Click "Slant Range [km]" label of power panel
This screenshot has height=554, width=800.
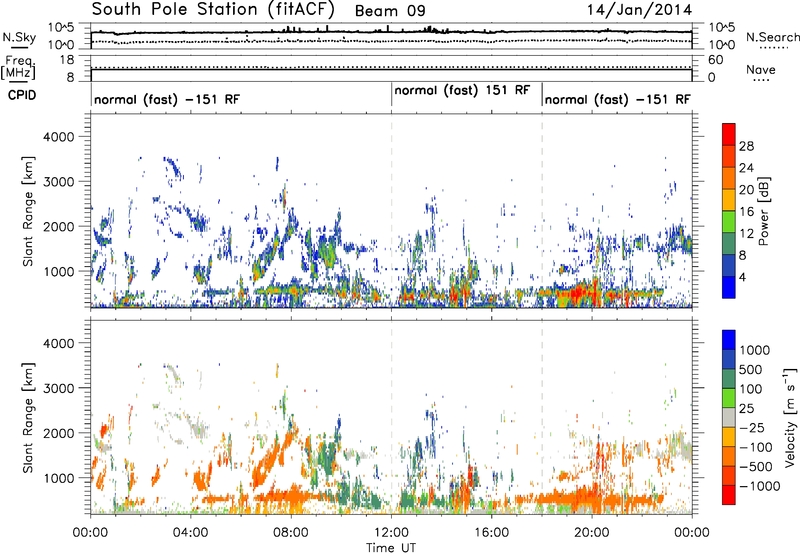(28, 211)
